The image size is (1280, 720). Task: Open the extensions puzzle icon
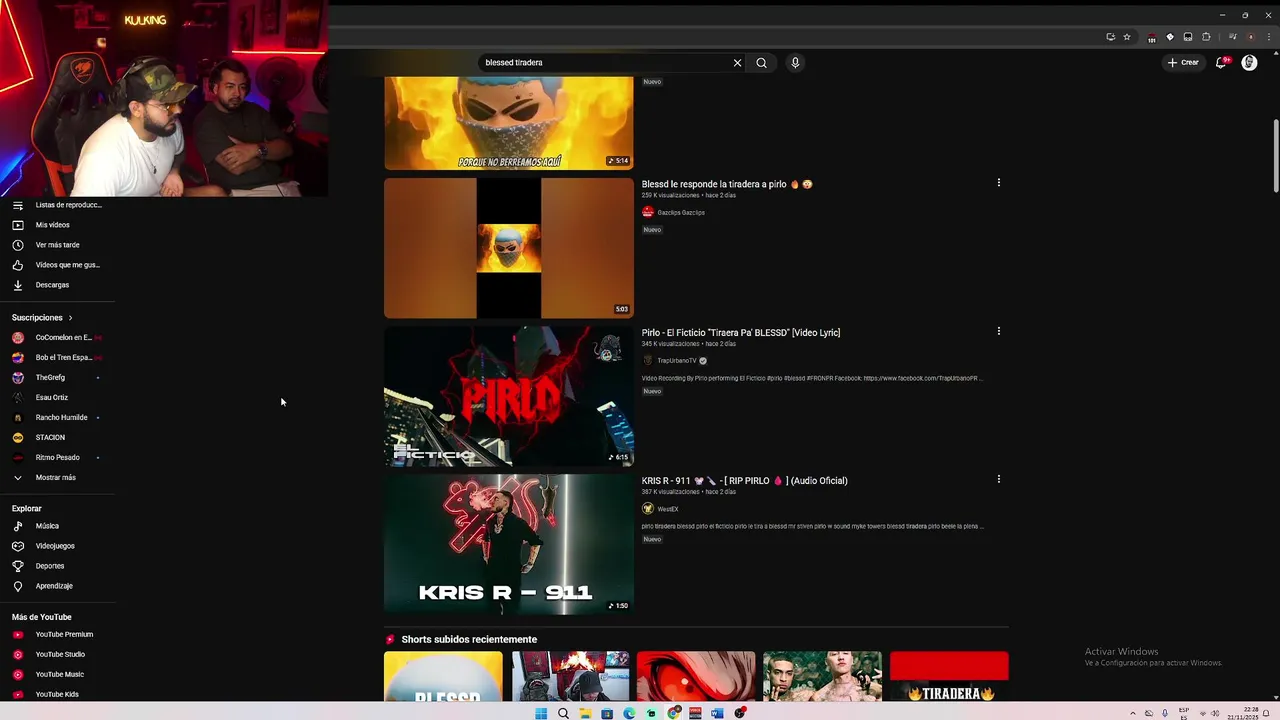[1206, 37]
